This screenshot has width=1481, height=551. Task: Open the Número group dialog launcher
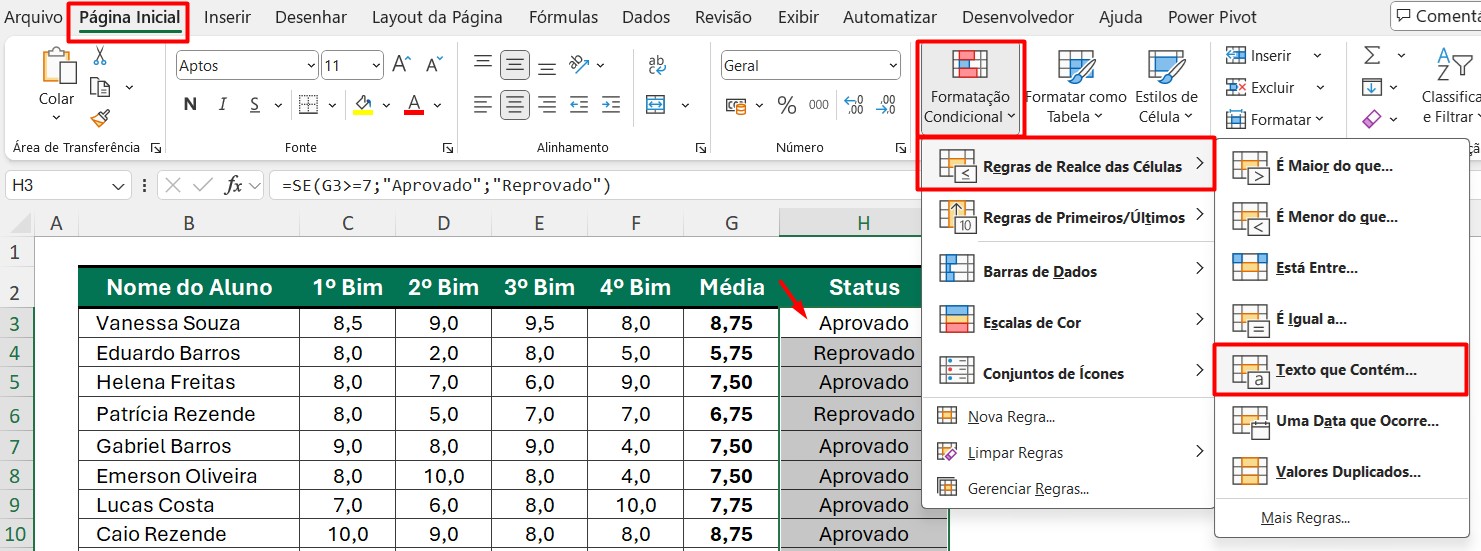[x=898, y=148]
